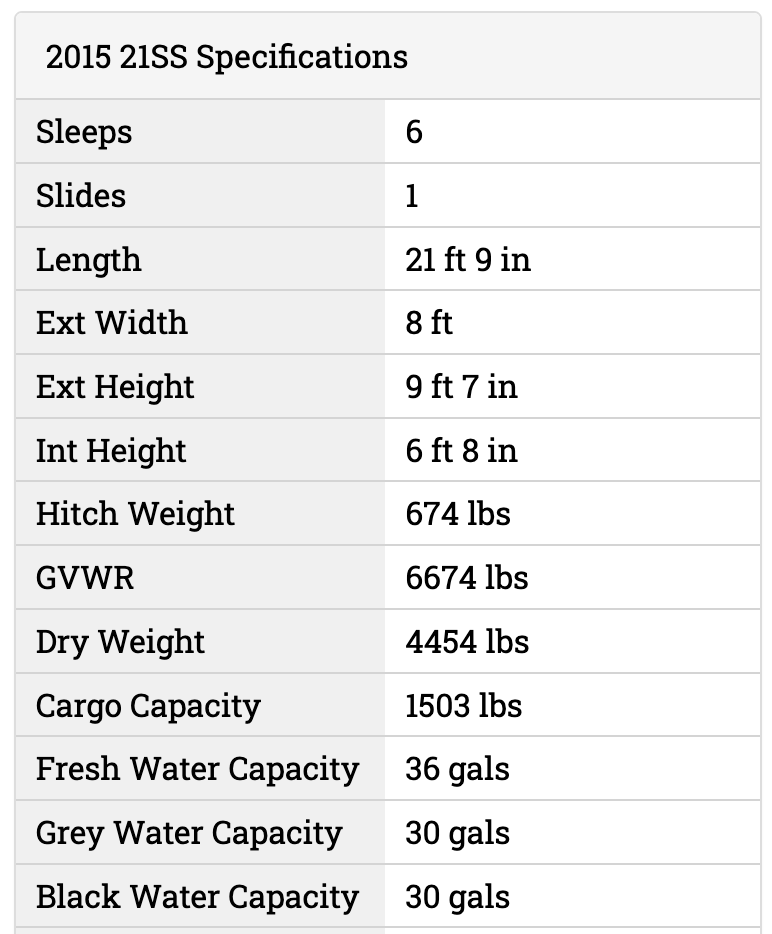The height and width of the screenshot is (934, 772).
Task: Click the Ext Height label
Action: point(115,387)
